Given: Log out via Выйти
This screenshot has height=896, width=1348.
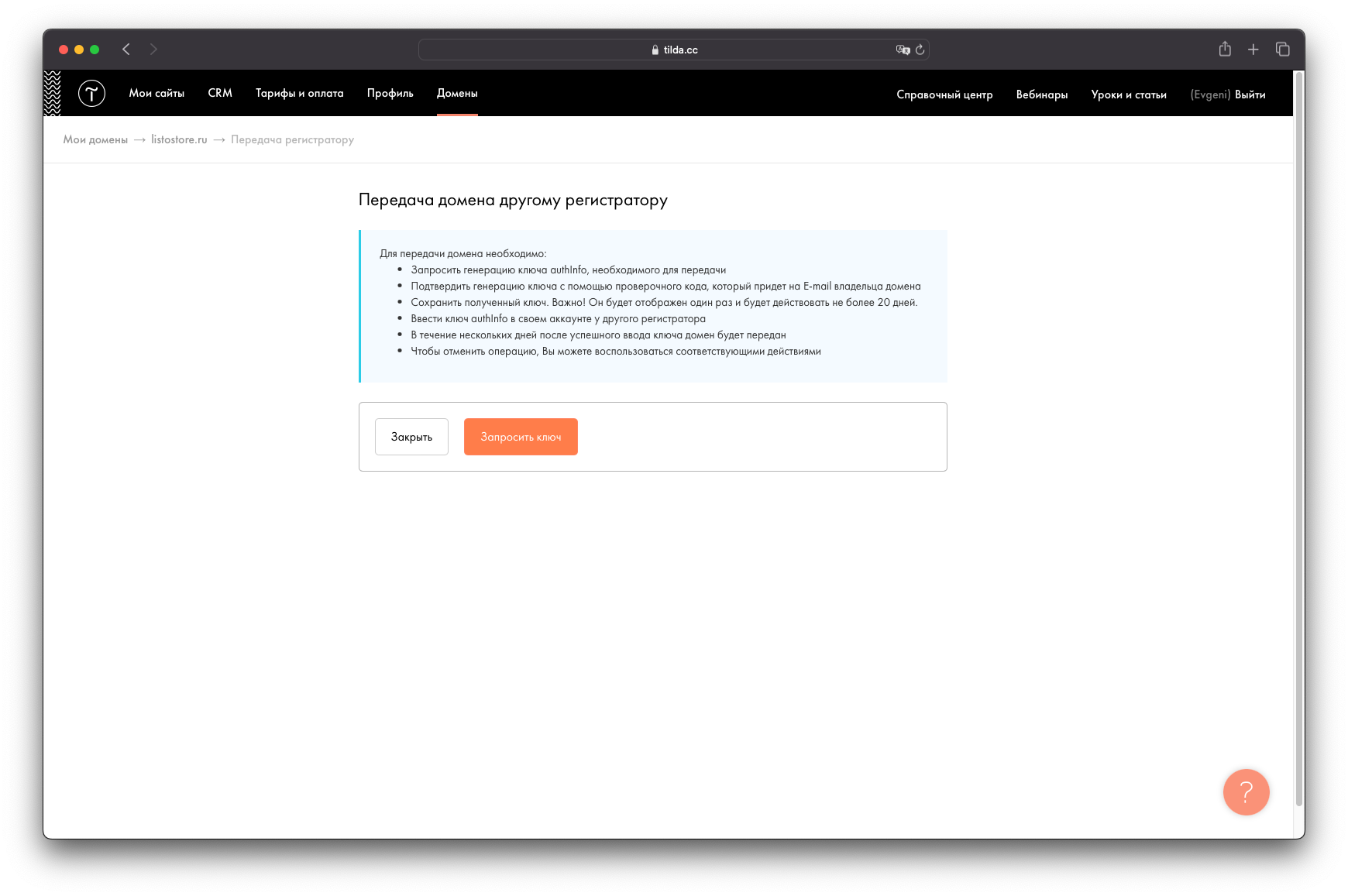Looking at the screenshot, I should coord(1250,94).
